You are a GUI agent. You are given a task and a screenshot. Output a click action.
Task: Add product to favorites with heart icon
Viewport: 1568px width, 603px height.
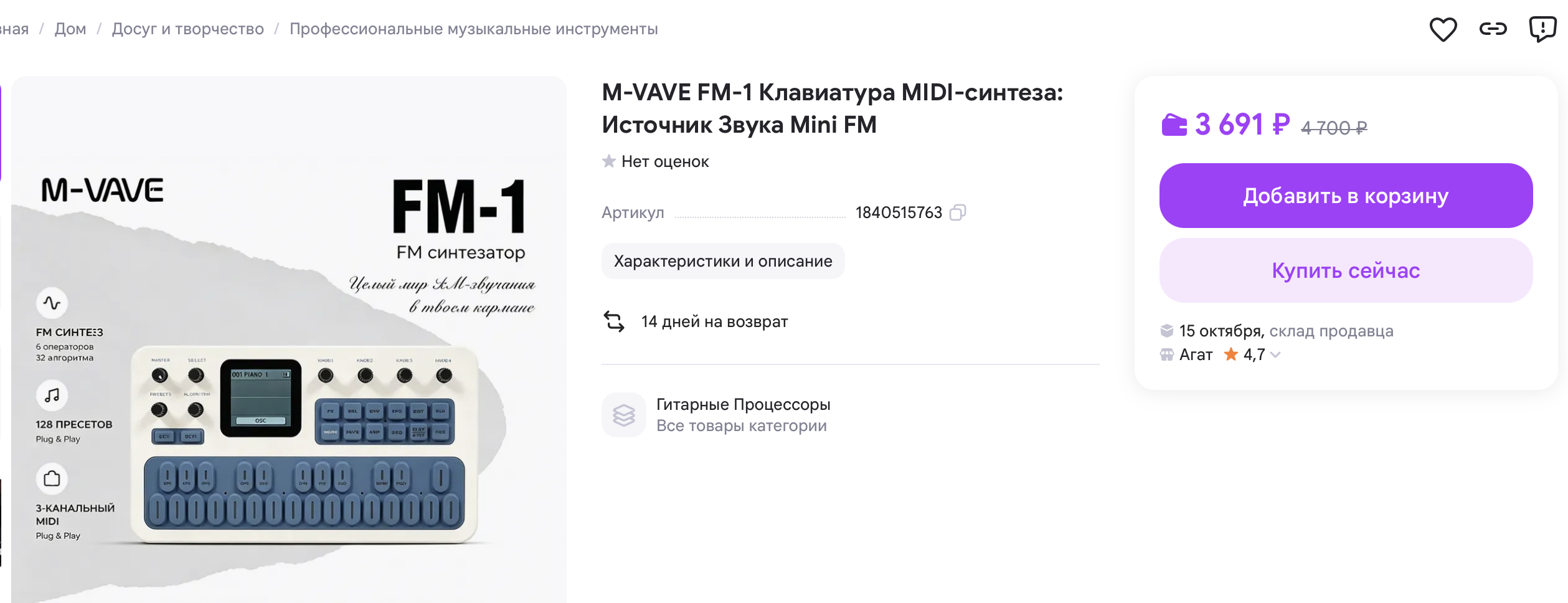tap(1442, 29)
